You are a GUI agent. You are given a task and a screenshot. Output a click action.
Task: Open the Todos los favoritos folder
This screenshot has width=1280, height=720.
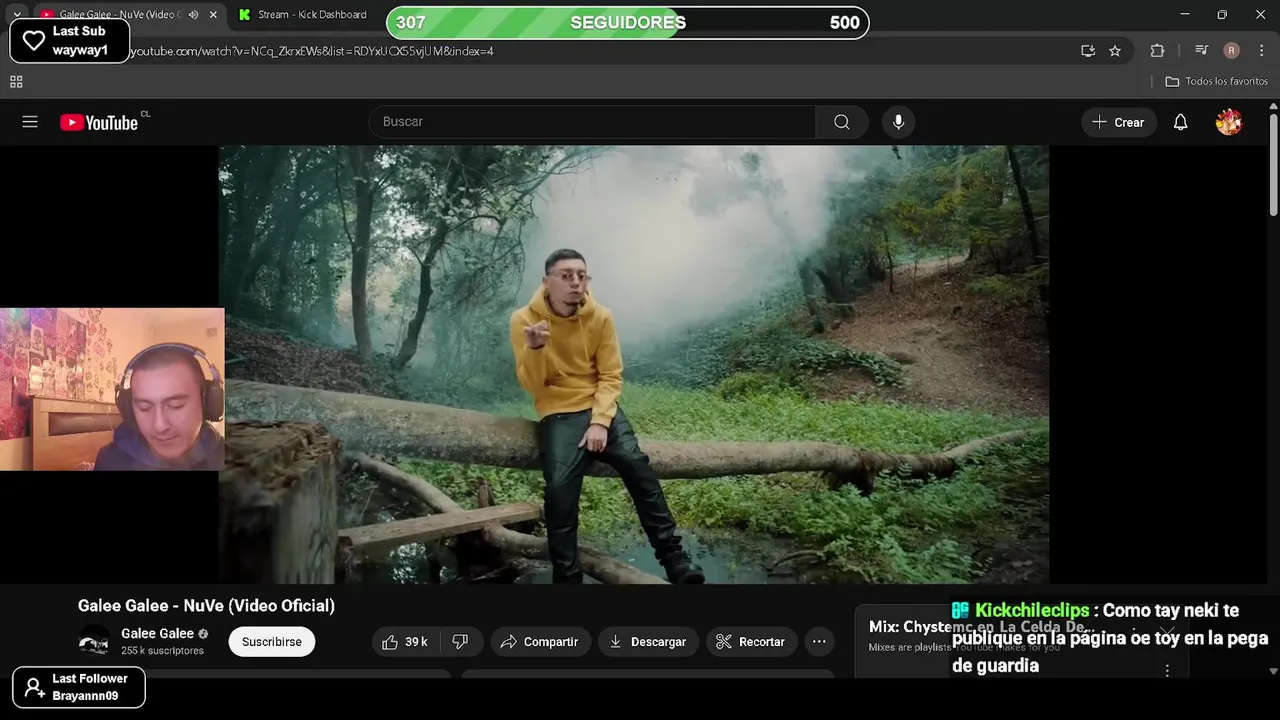pos(1217,81)
